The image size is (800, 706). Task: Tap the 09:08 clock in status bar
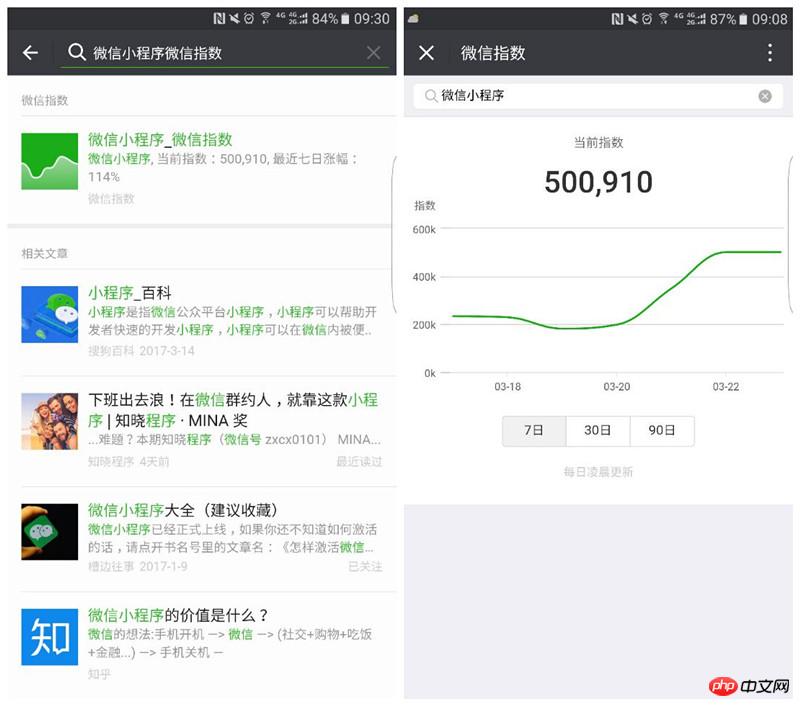pyautogui.click(x=770, y=19)
